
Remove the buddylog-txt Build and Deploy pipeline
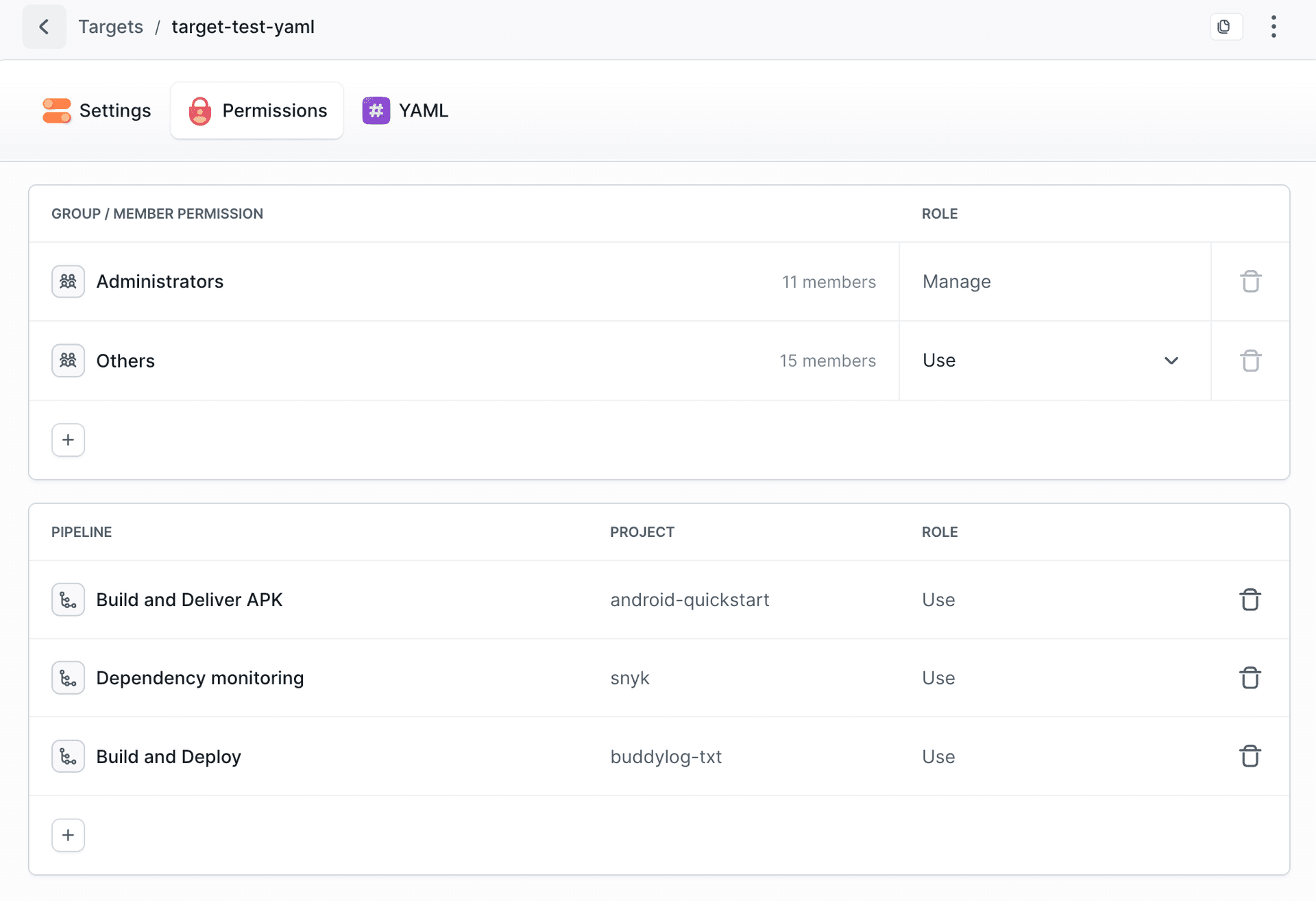[1250, 756]
